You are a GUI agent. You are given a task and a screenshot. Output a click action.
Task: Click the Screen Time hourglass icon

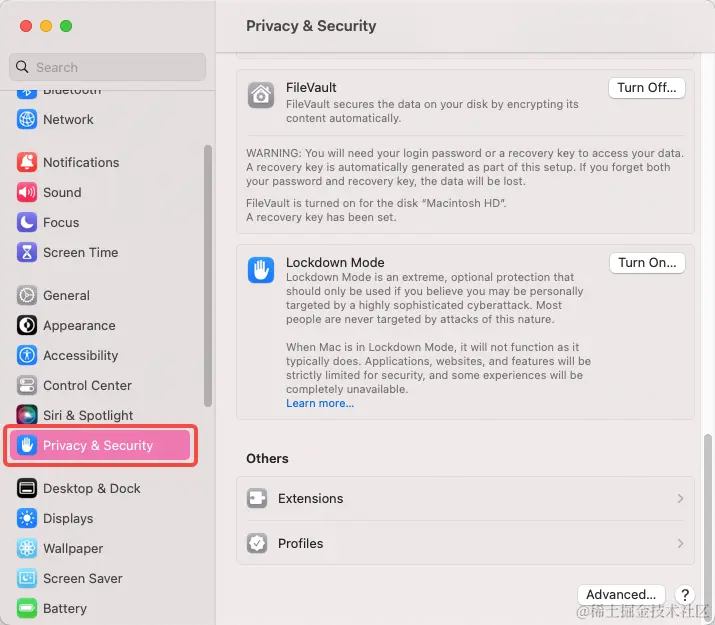pos(27,252)
